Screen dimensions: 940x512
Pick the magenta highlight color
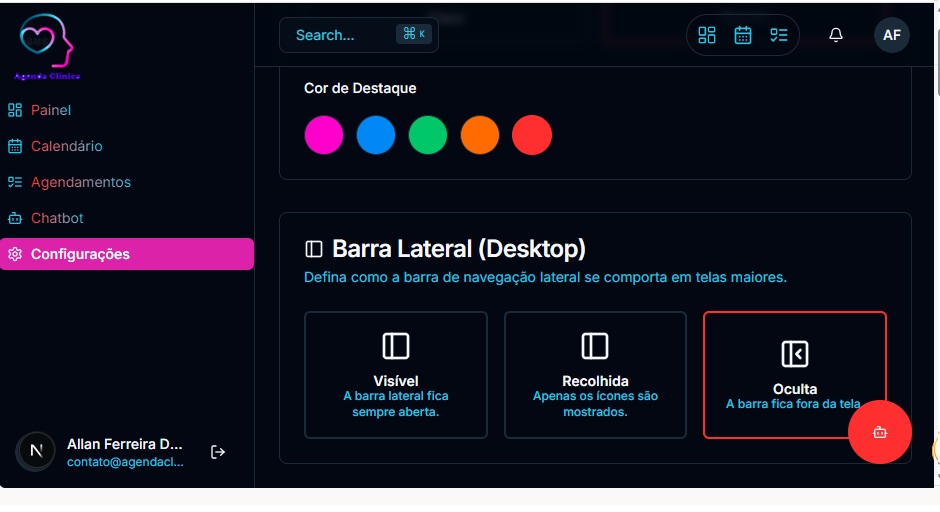click(324, 135)
